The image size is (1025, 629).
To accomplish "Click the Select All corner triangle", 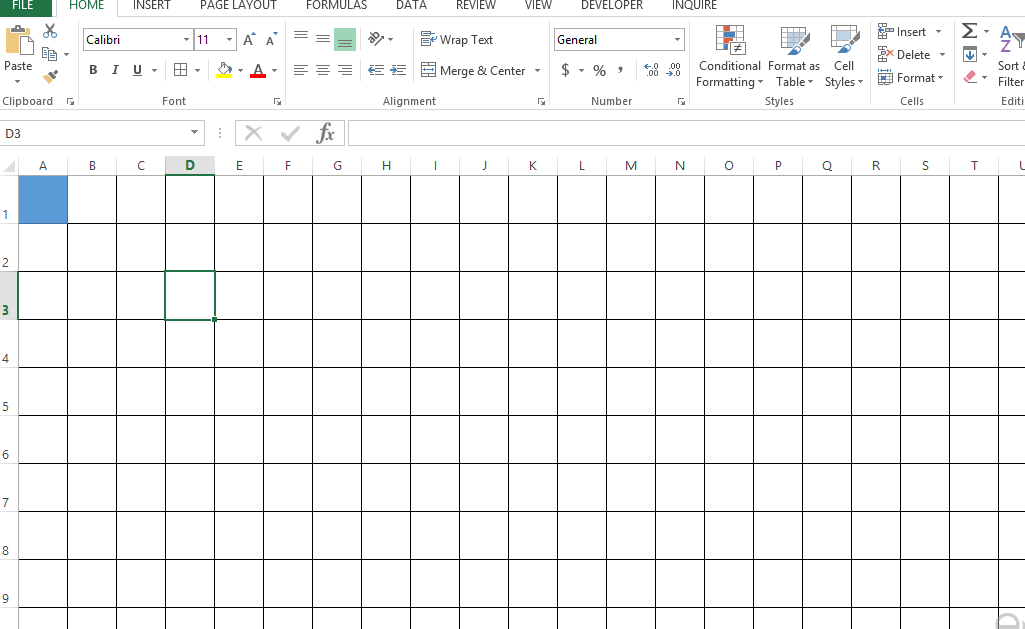I will (x=9, y=166).
